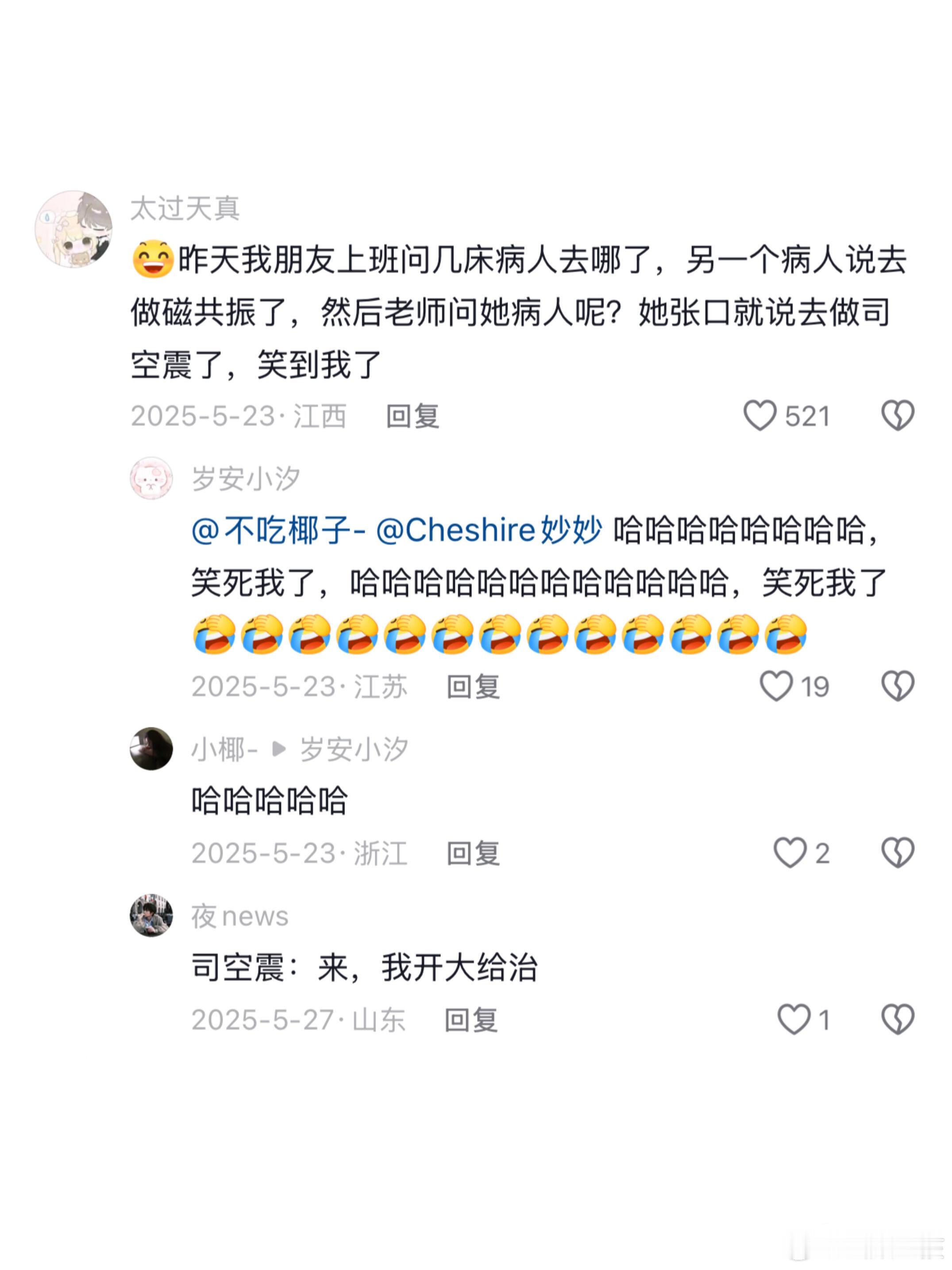This screenshot has width=952, height=1270.
Task: Like 岁安小汐's reply with 19 likes
Action: click(x=776, y=686)
